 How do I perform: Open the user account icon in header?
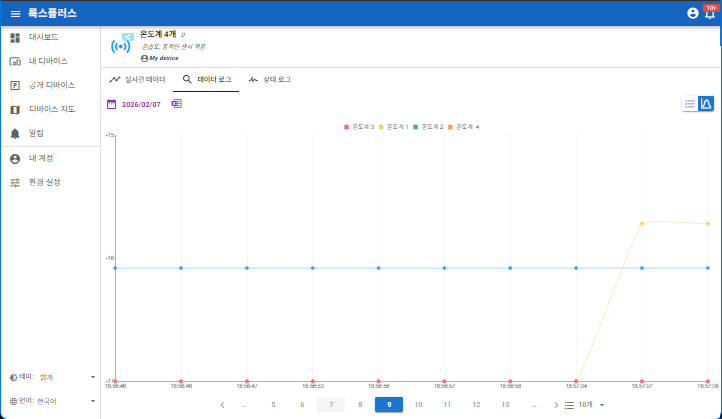pos(692,14)
